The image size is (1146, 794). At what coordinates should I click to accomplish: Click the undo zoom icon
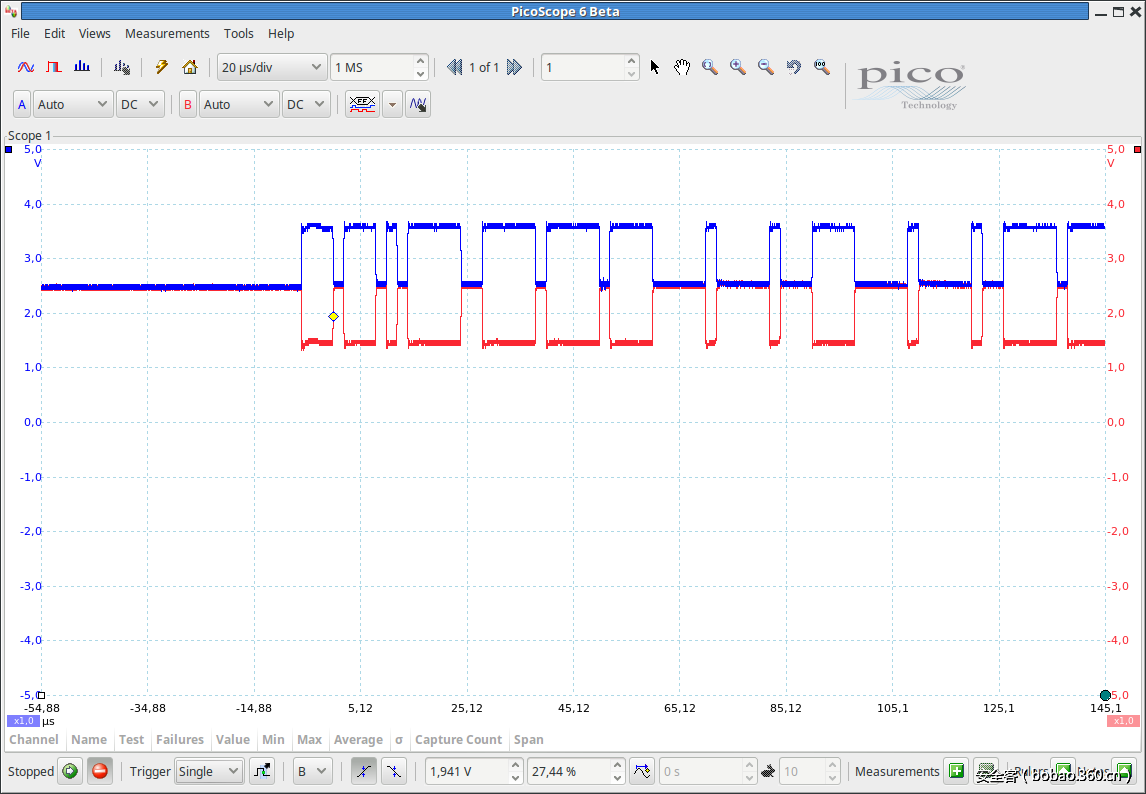pyautogui.click(x=794, y=67)
